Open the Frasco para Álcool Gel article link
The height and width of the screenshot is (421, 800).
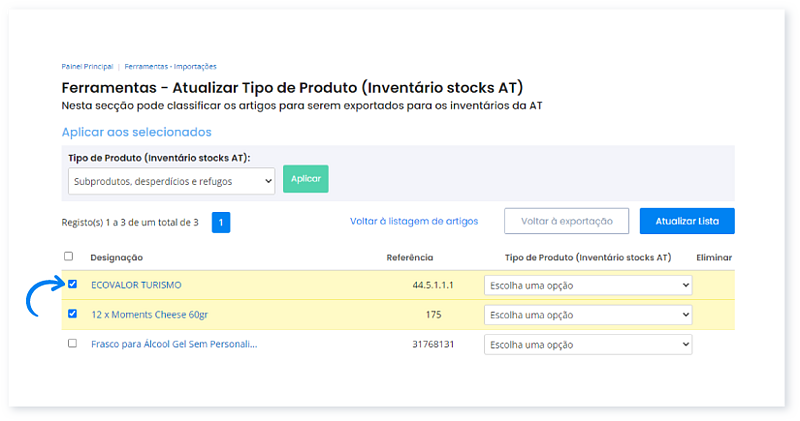coord(174,344)
